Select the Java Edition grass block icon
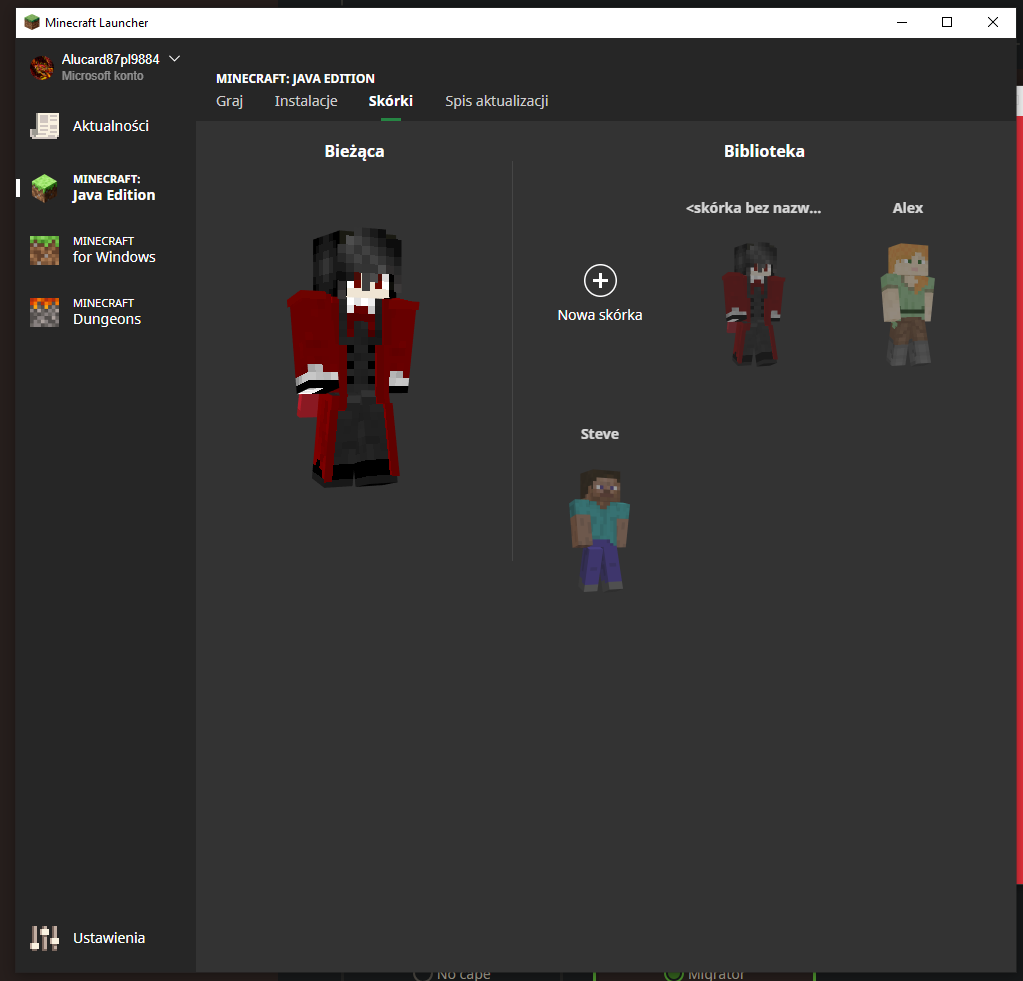Image resolution: width=1023 pixels, height=981 pixels. click(x=45, y=188)
